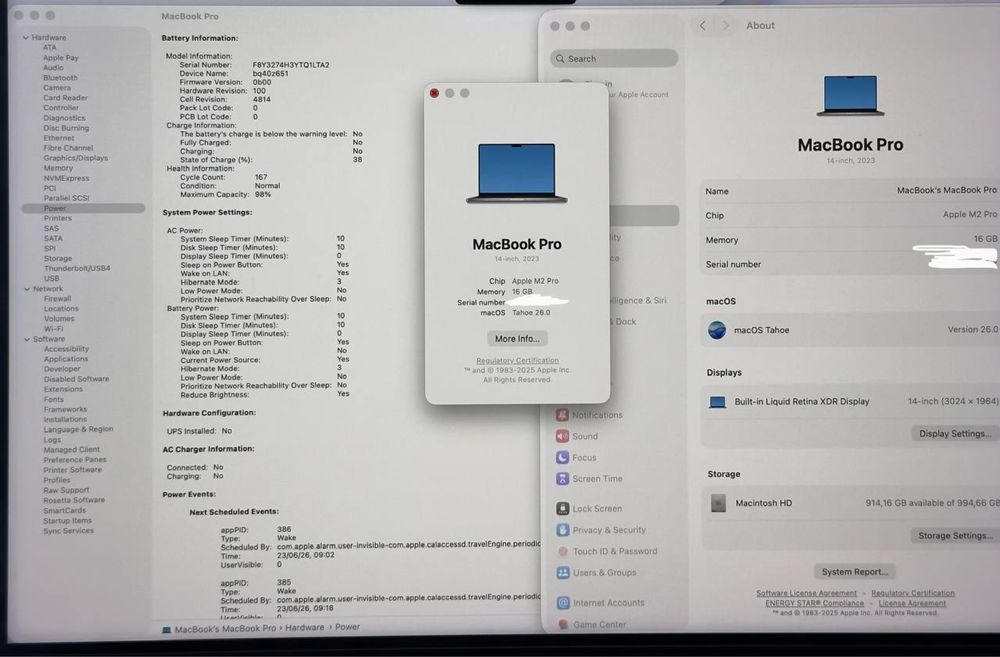The image size is (1000, 657).
Task: Select Bluetooth in Hardware list
Action: (x=60, y=78)
